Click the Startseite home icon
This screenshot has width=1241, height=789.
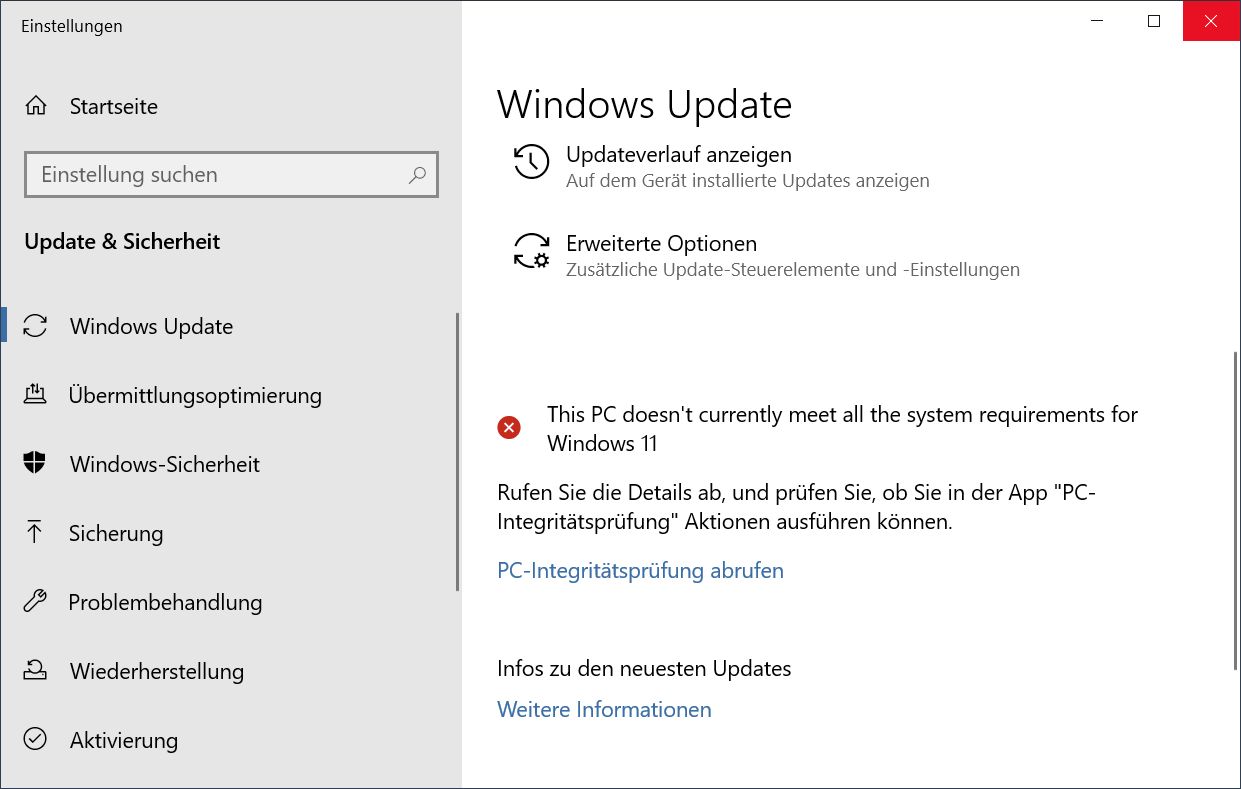36,106
